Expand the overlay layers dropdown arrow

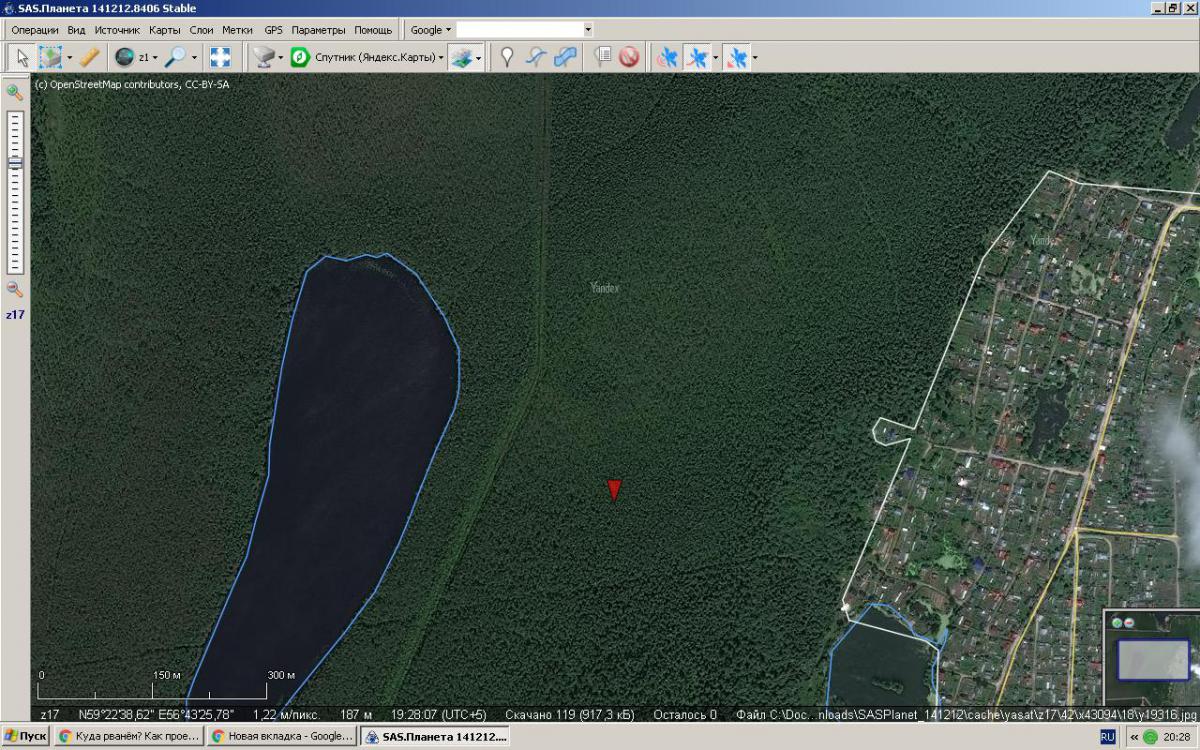[479, 58]
